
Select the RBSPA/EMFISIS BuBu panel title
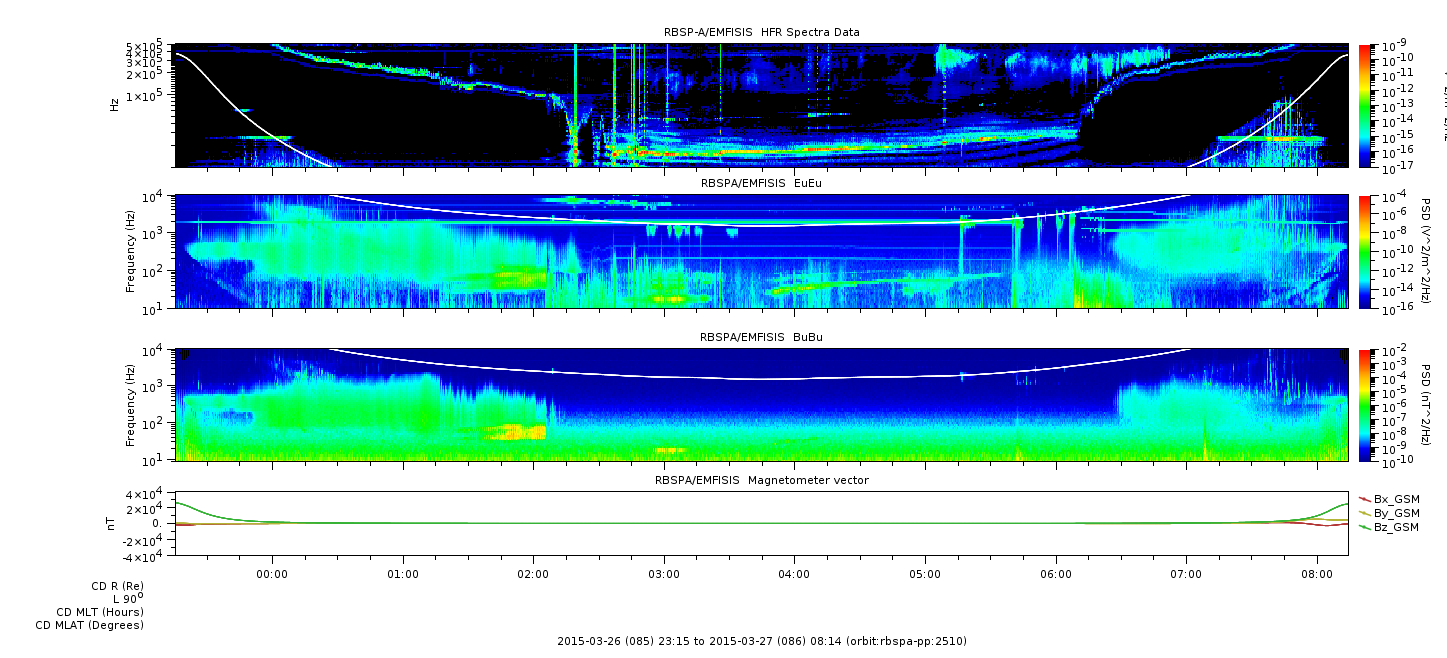click(x=761, y=338)
